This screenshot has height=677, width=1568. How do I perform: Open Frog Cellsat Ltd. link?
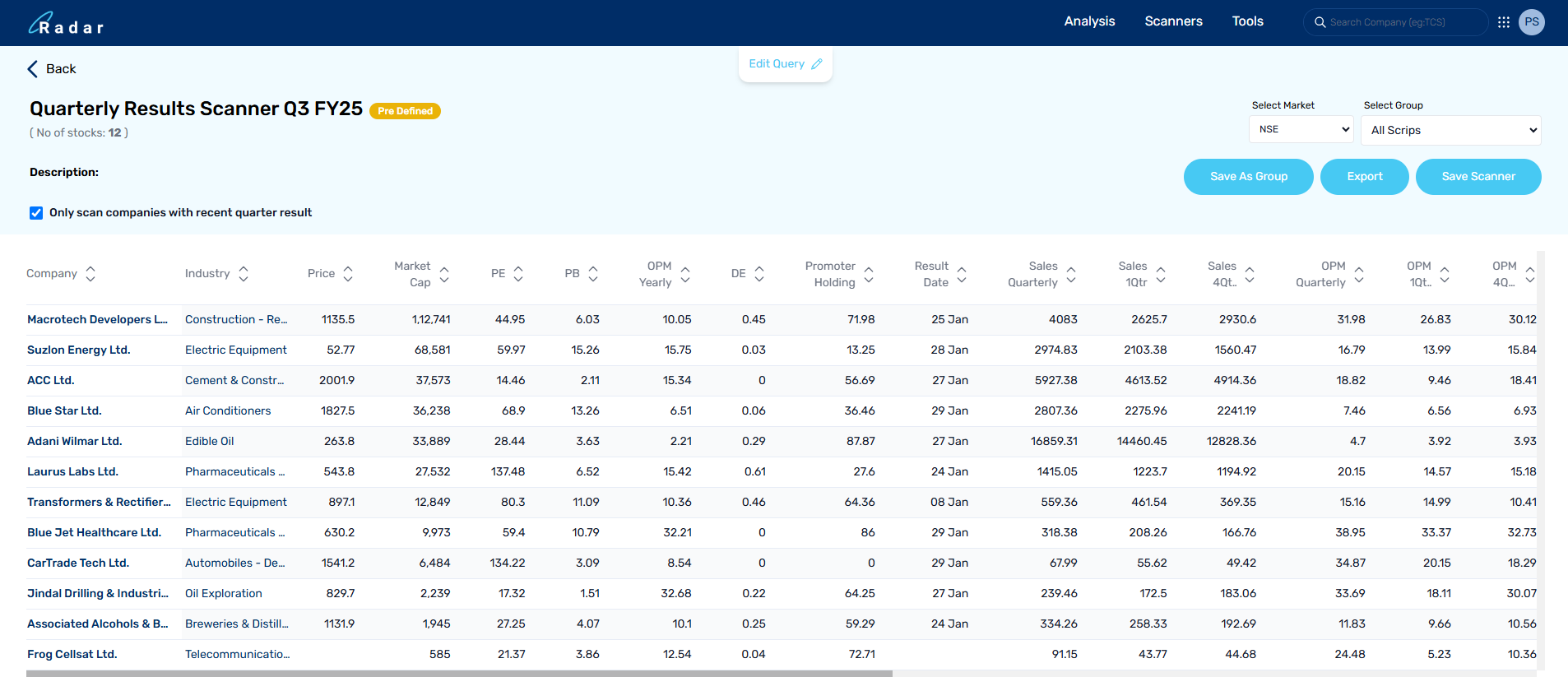(72, 655)
